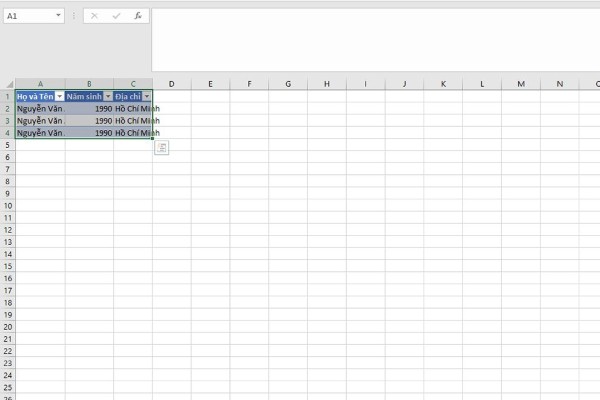Click cell A3 with Nguyễn Văn

(x=40, y=120)
